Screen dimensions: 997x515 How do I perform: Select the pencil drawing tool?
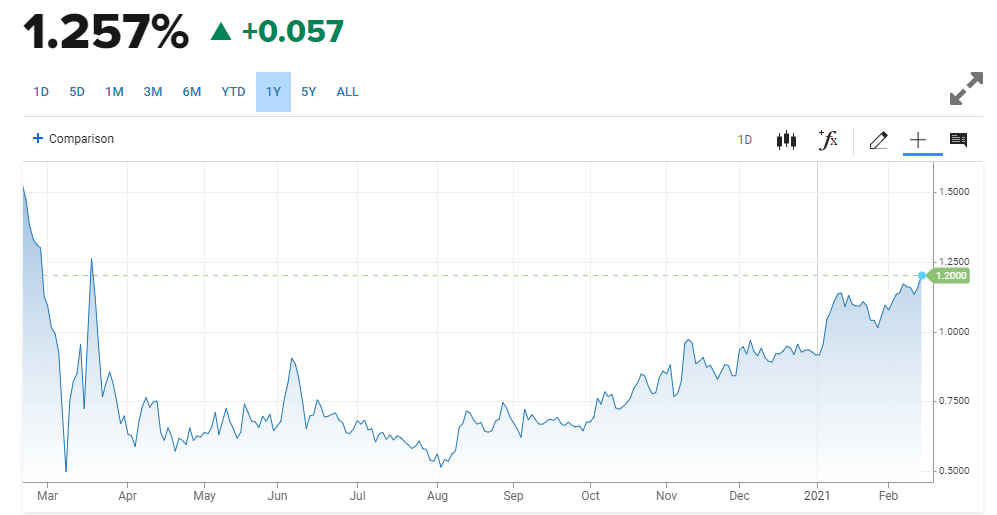(878, 140)
